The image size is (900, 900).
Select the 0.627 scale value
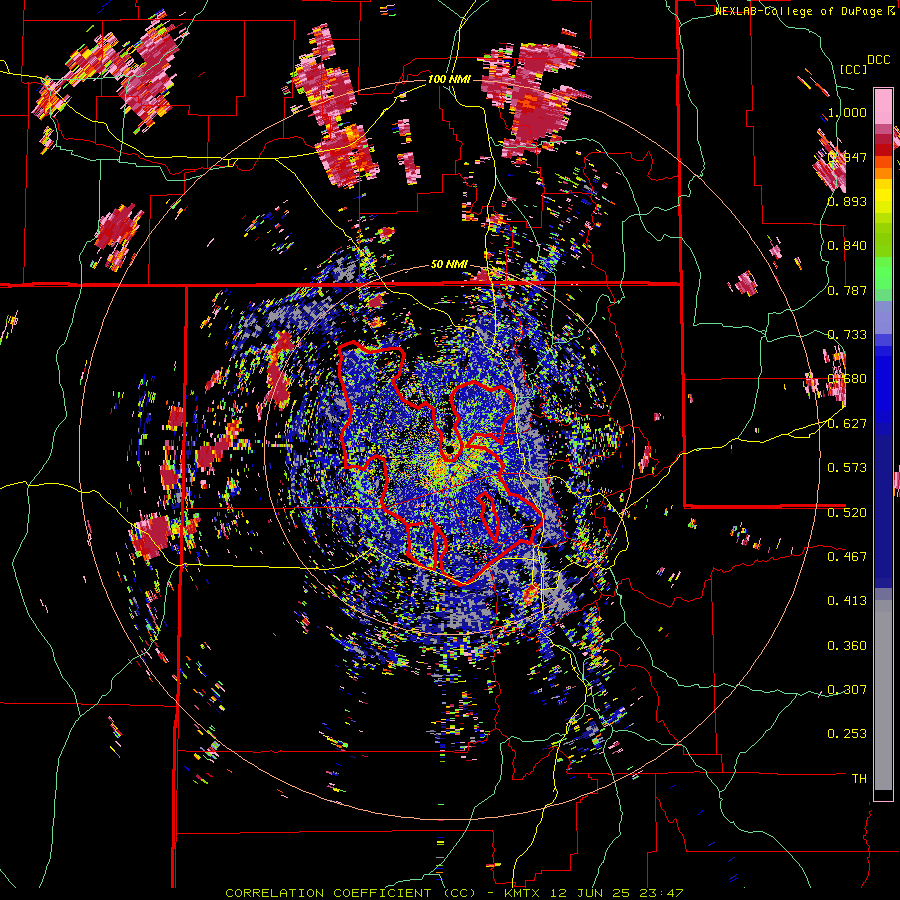847,424
